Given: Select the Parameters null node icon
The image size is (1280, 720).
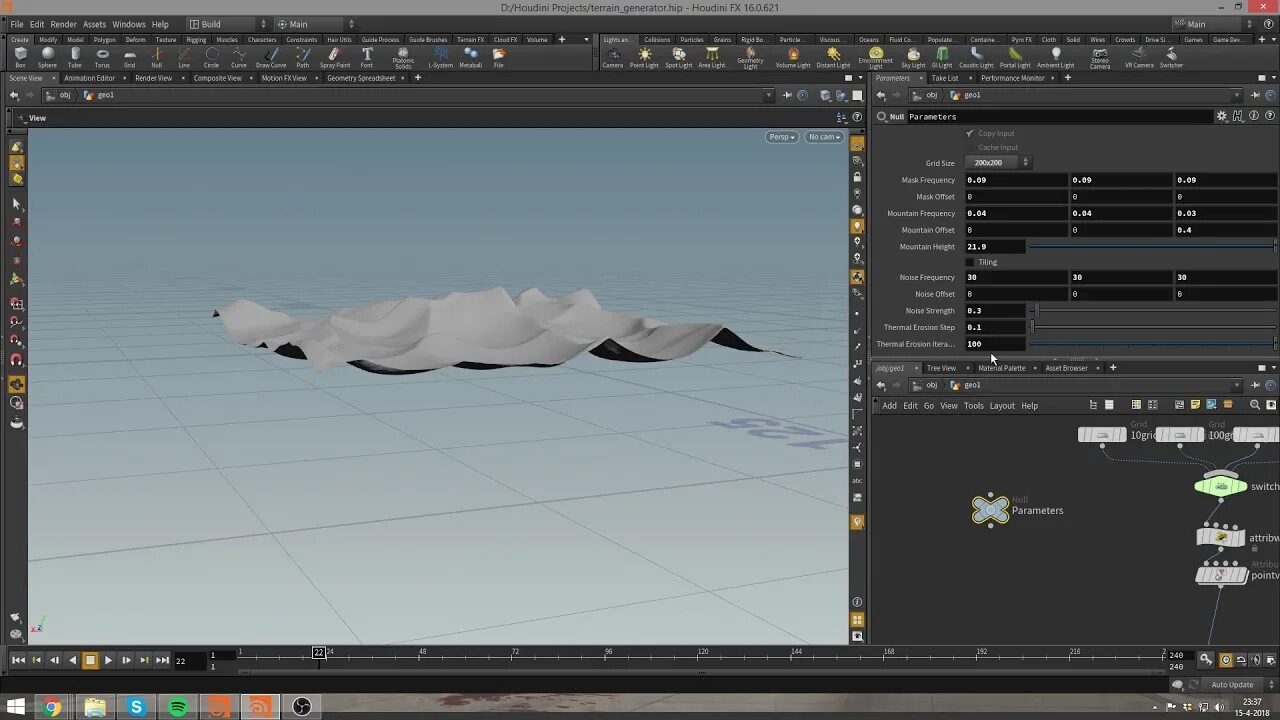Looking at the screenshot, I should click(990, 510).
